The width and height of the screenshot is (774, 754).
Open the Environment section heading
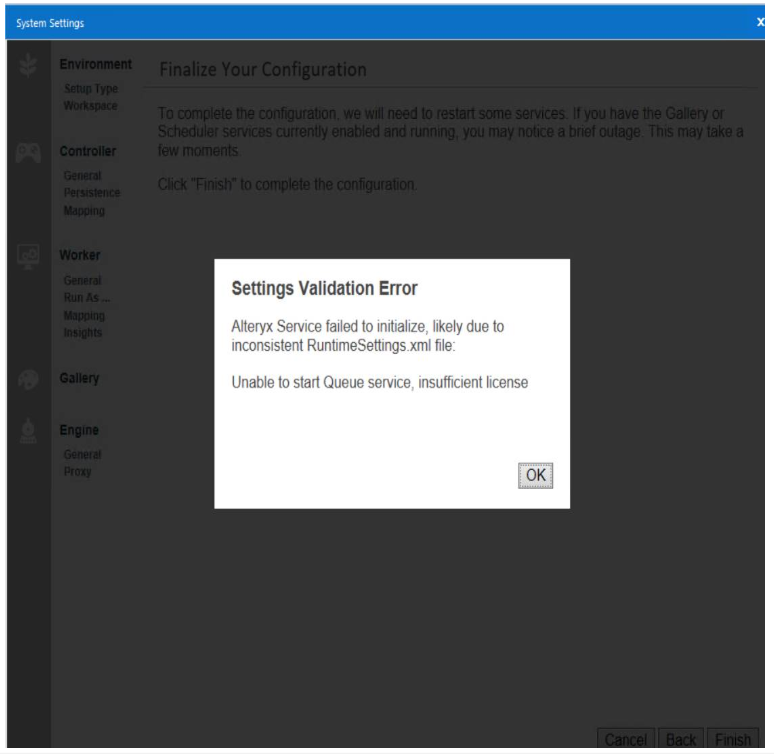click(x=95, y=64)
